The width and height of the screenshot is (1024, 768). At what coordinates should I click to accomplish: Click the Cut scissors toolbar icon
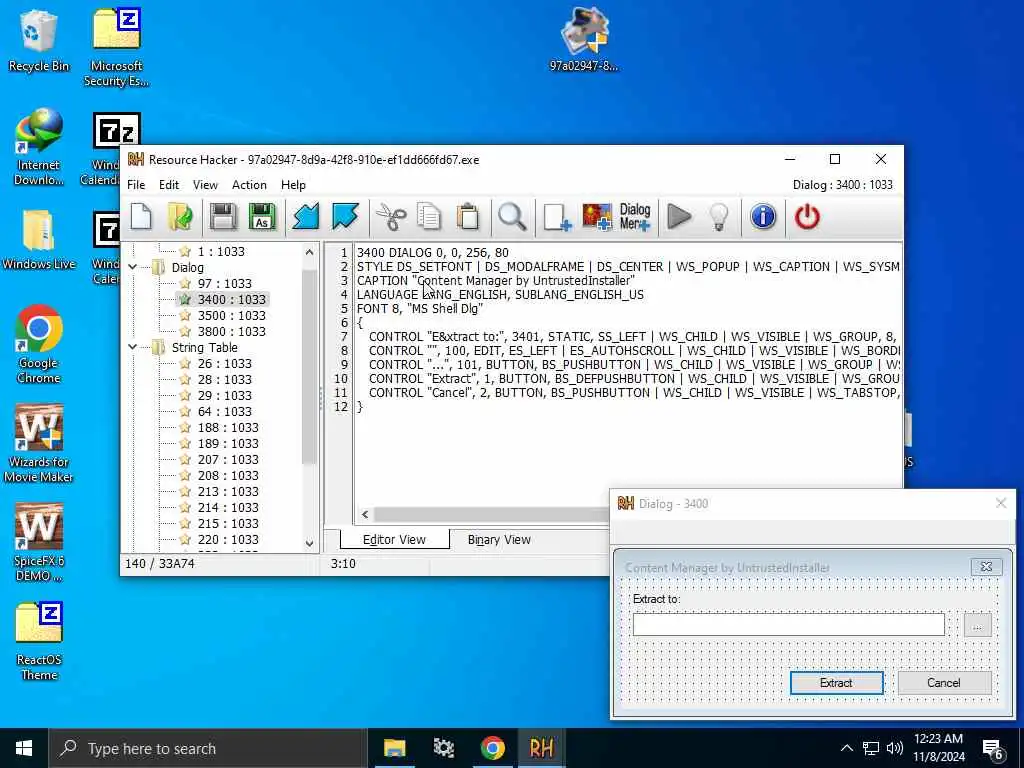click(x=391, y=217)
